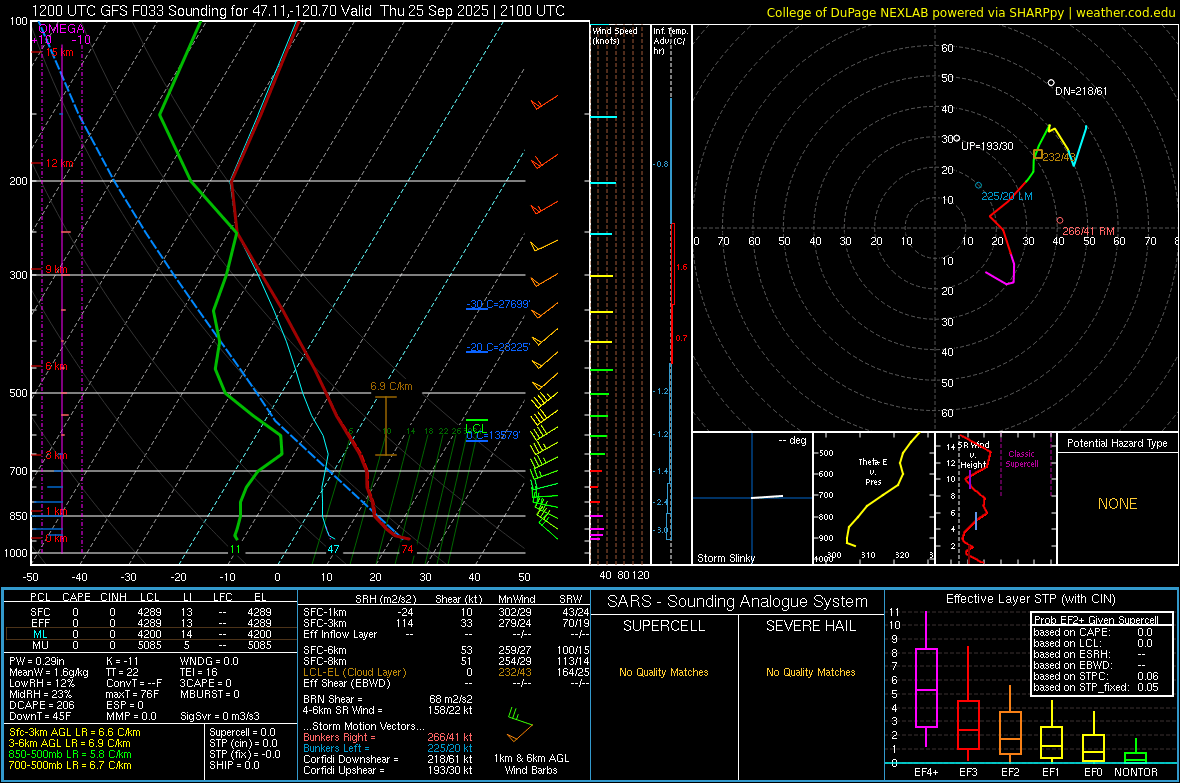Click 'No Quality Matches' under SUPERCELL

pos(664,672)
